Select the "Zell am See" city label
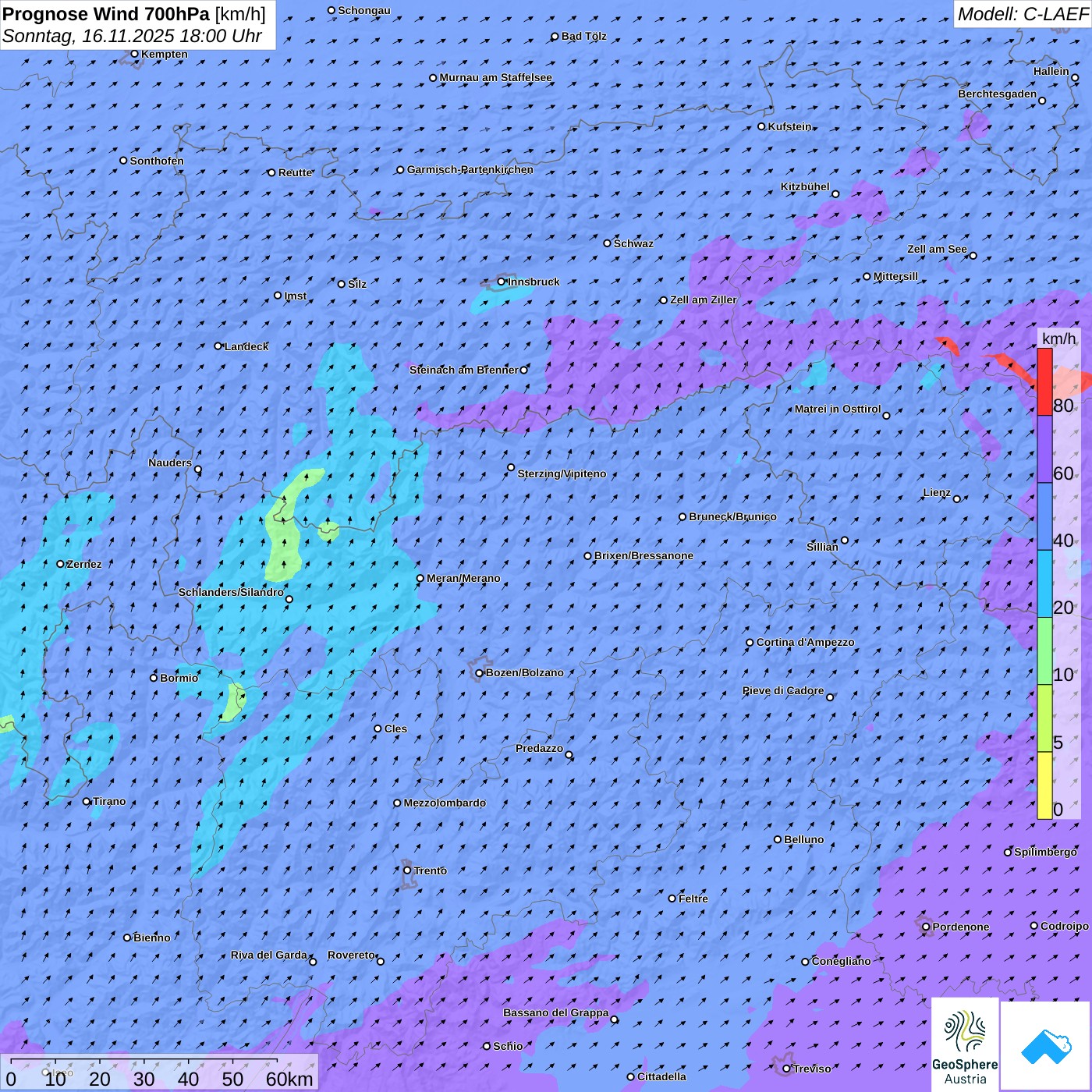 [x=937, y=249]
